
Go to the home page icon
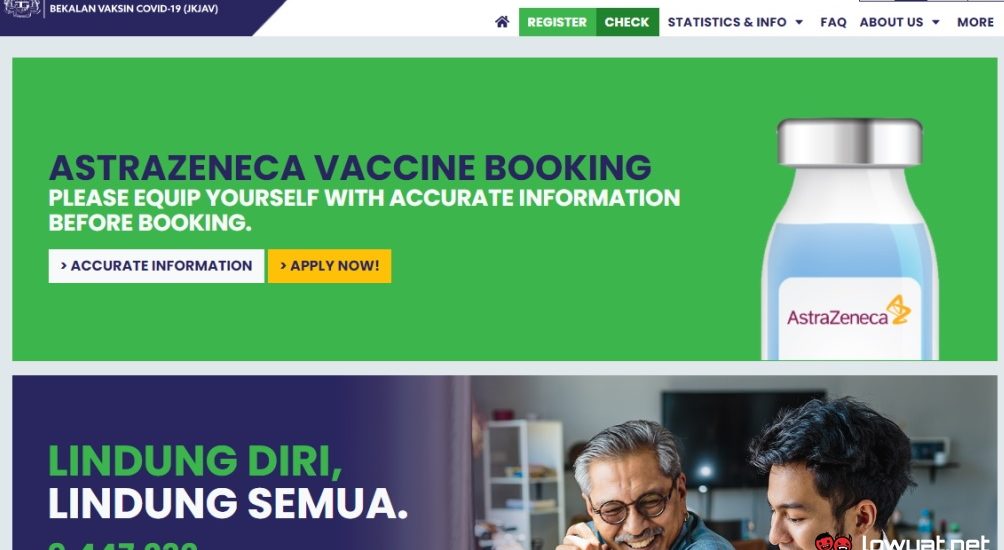[502, 22]
